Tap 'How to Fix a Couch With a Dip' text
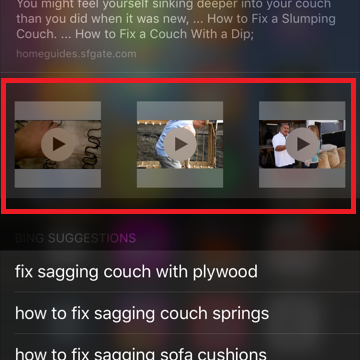360x360 pixels. tap(163, 34)
